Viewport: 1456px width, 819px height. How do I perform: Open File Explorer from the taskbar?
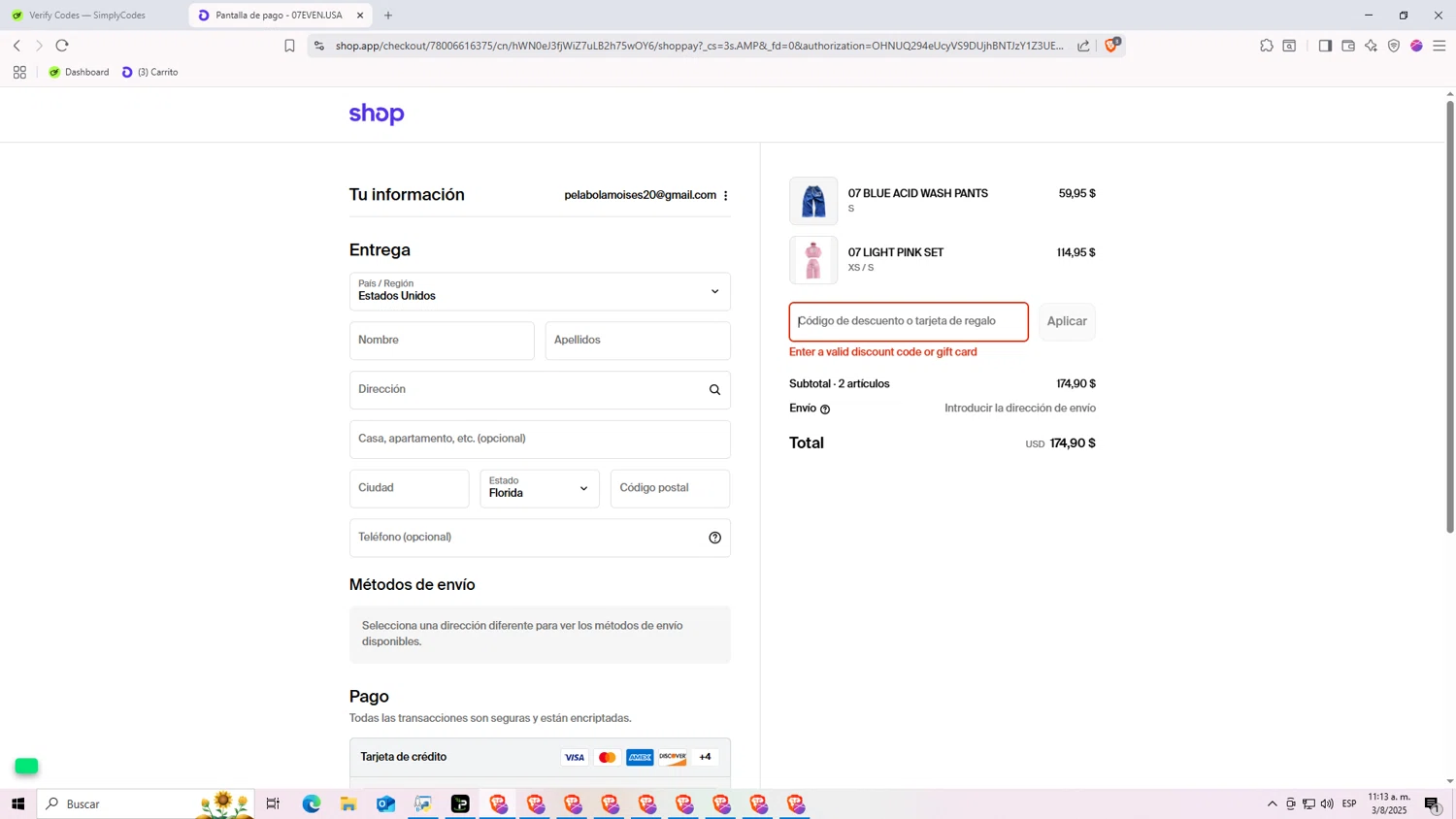(x=348, y=803)
